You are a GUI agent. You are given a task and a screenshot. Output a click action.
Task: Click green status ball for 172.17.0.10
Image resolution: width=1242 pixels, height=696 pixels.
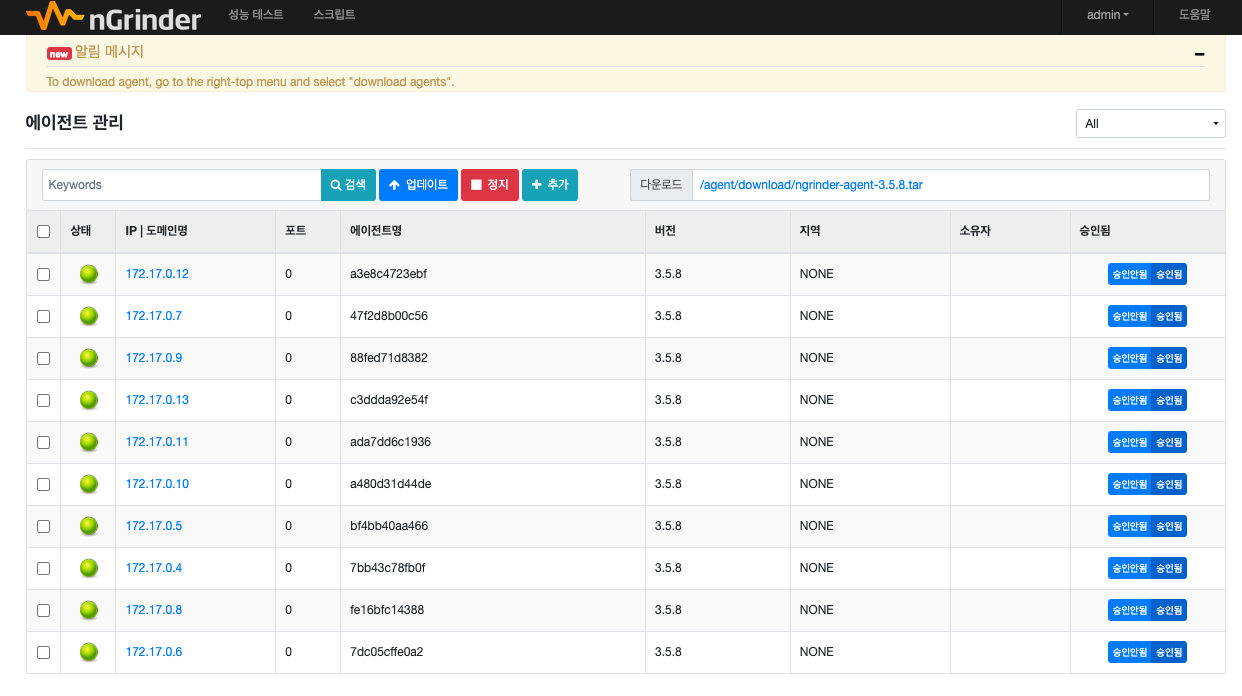(x=89, y=484)
